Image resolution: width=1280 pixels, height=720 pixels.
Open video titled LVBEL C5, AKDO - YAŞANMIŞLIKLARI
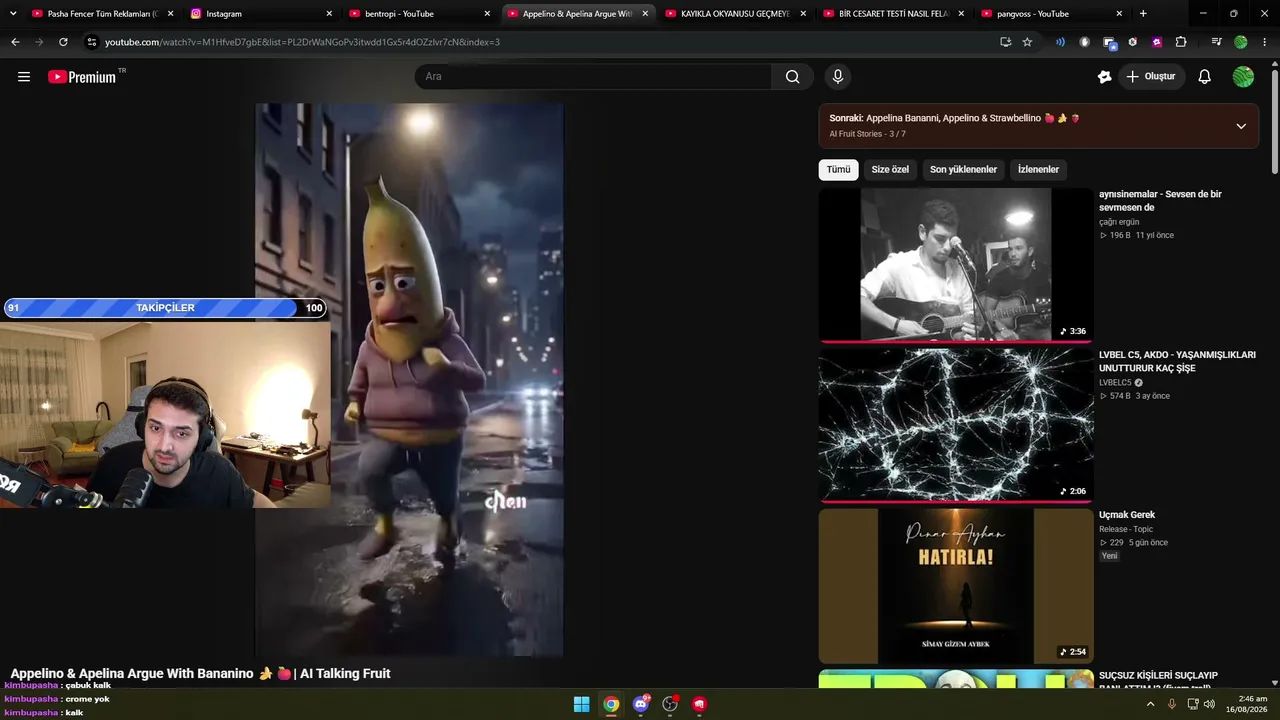1177,361
